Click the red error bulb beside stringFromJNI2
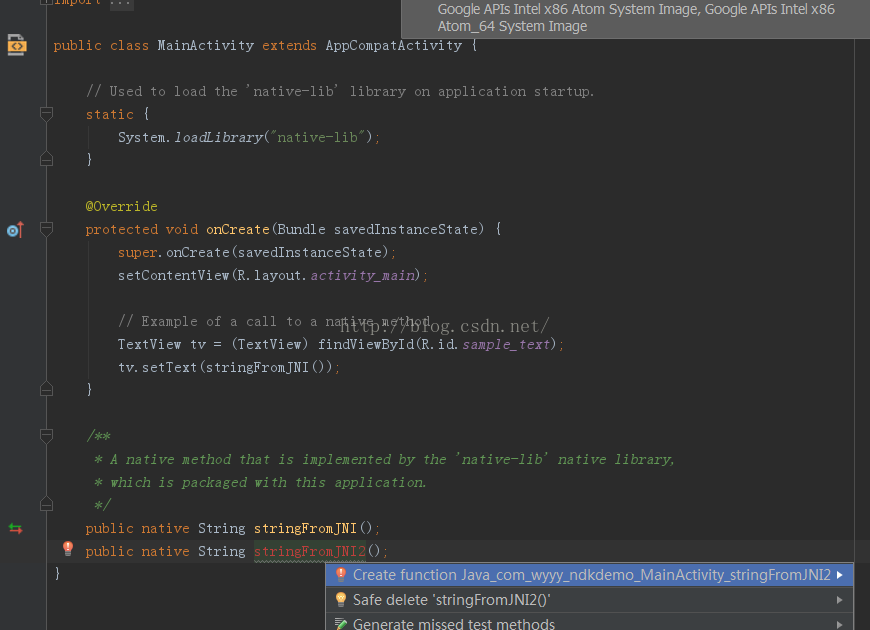 click(68, 549)
